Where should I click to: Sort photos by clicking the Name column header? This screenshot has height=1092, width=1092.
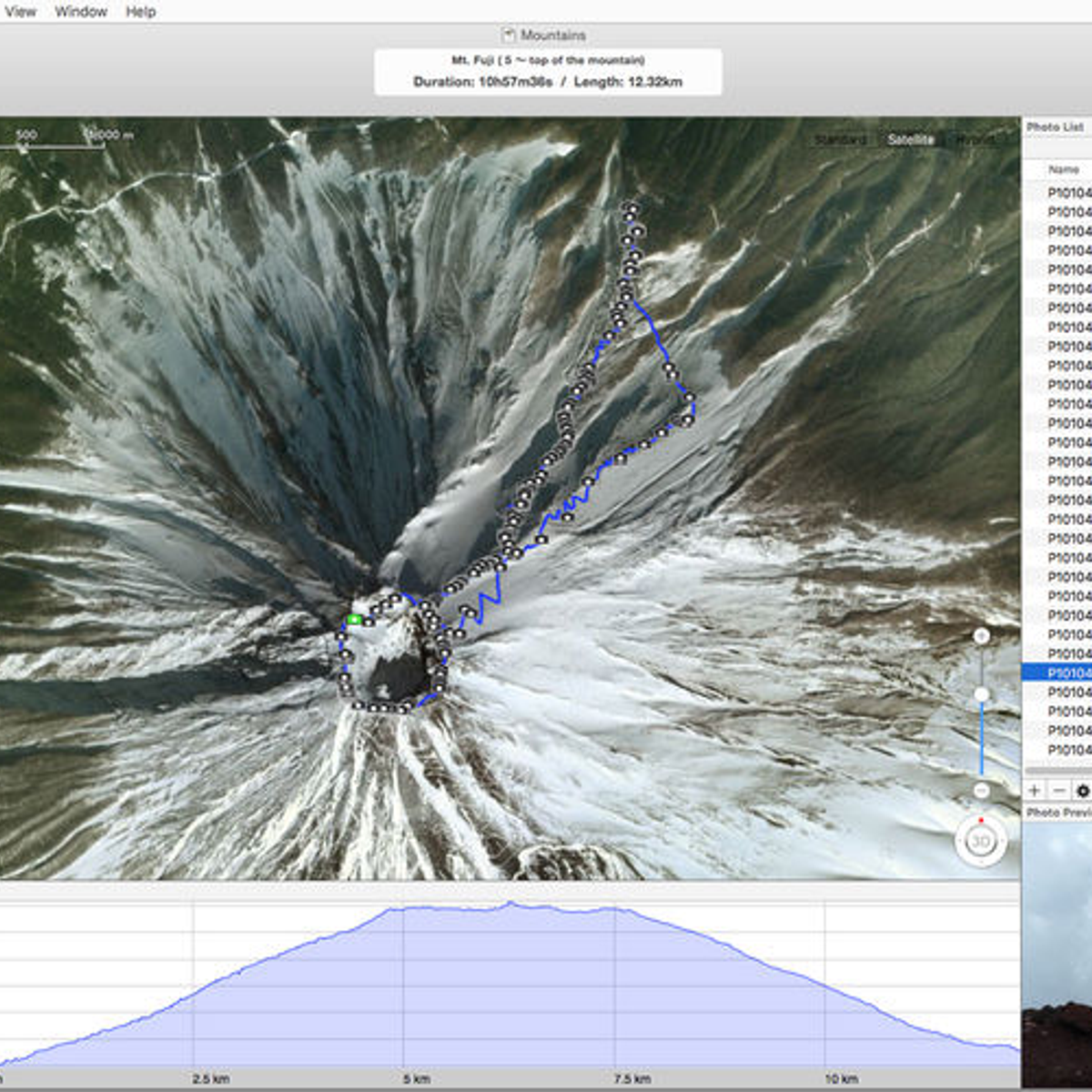[x=1064, y=168]
